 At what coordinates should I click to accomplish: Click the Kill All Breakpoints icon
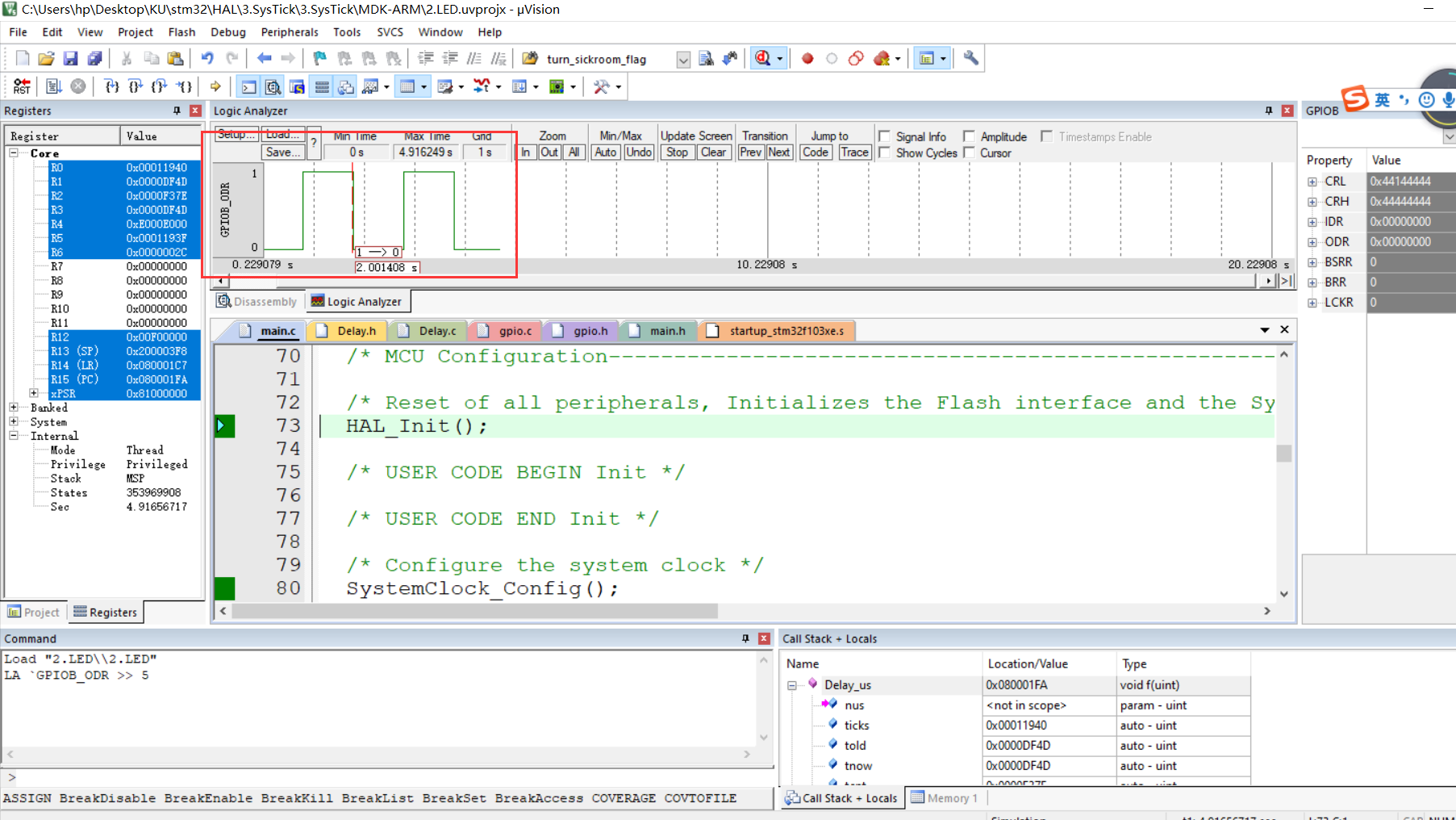click(x=882, y=58)
